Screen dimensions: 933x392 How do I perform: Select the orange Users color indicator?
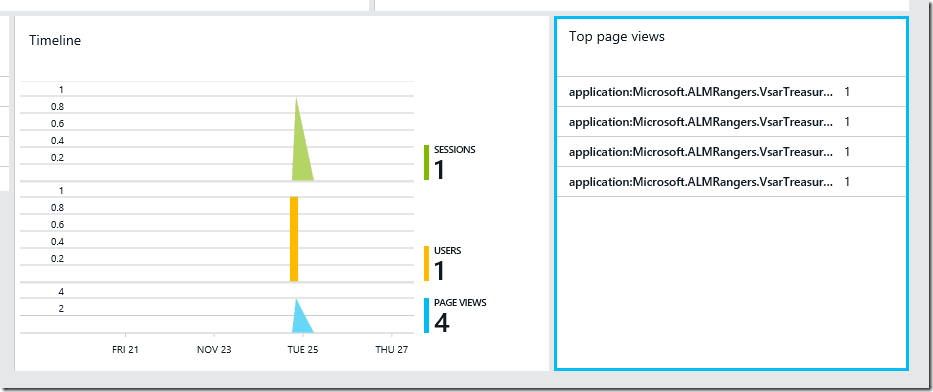pyautogui.click(x=427, y=263)
